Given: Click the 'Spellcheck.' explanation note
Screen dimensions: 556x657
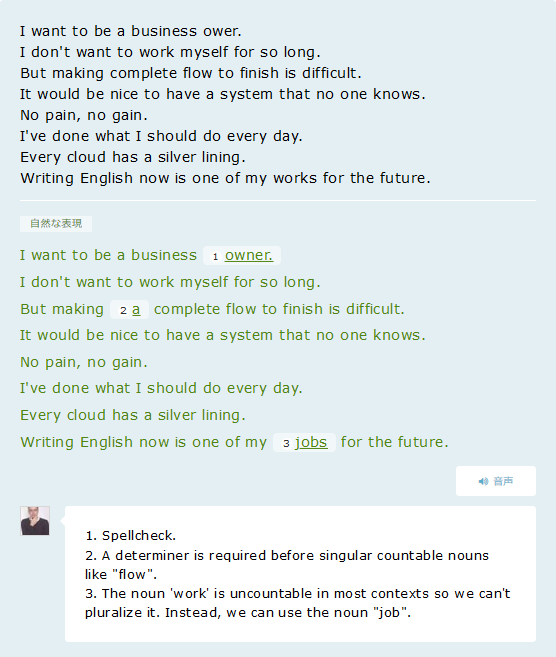Looking at the screenshot, I should [130, 535].
